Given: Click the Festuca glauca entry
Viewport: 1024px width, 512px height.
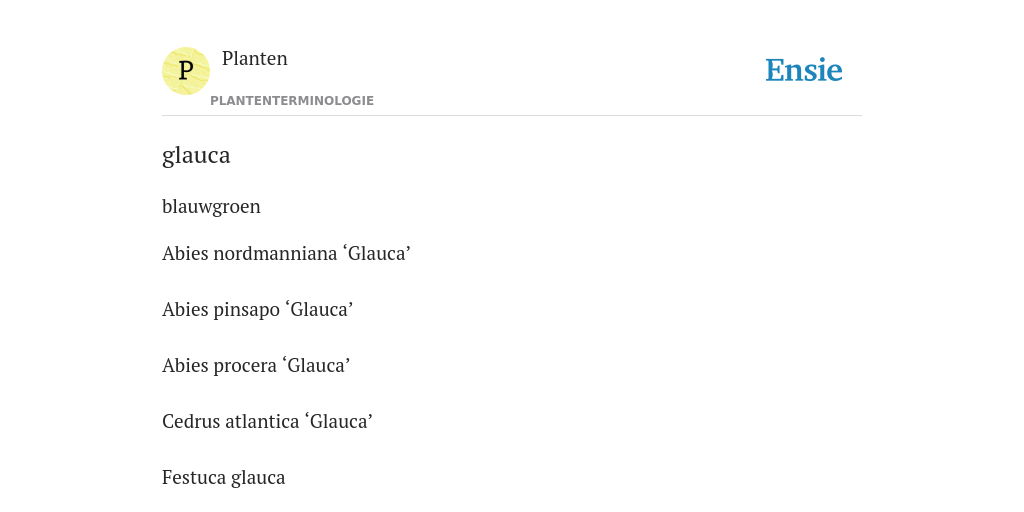Looking at the screenshot, I should pos(223,477).
